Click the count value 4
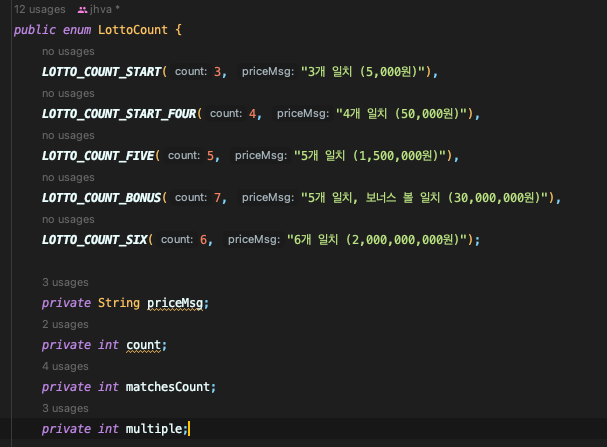 click(252, 114)
